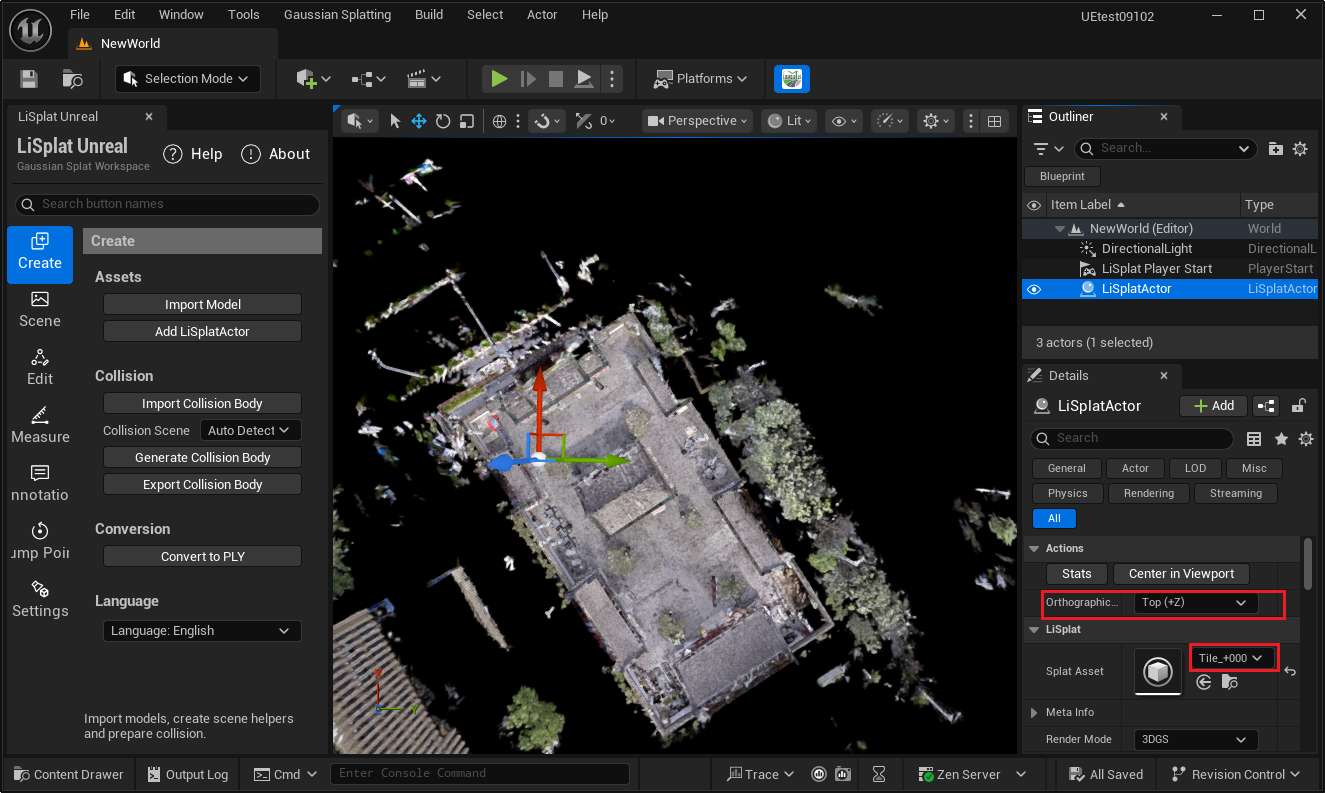Click the hourglass icon in the status bar
This screenshot has height=793, width=1325.
(x=879, y=774)
